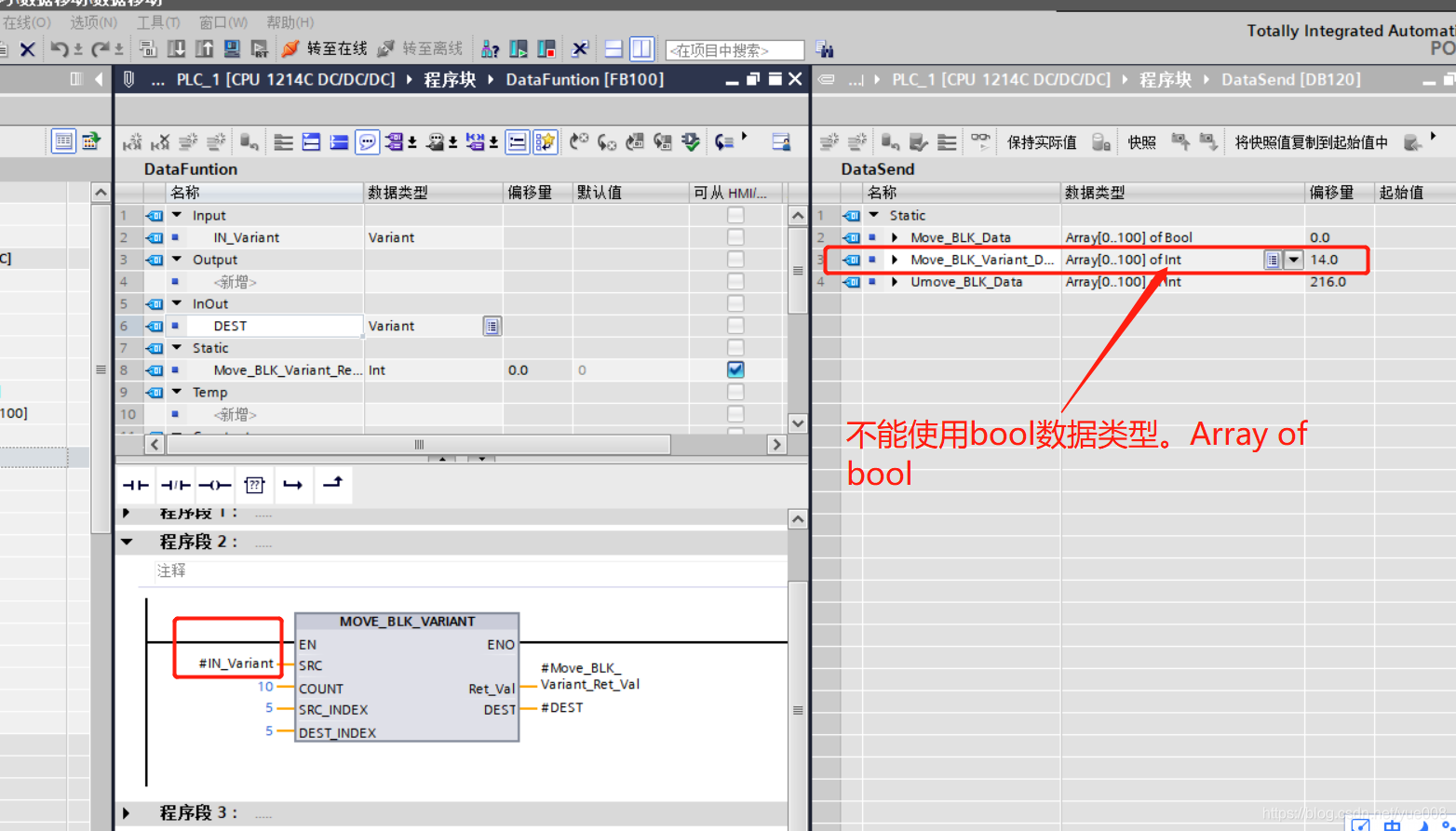The image size is (1456, 831).
Task: Insert output coil instruction
Action: (215, 485)
